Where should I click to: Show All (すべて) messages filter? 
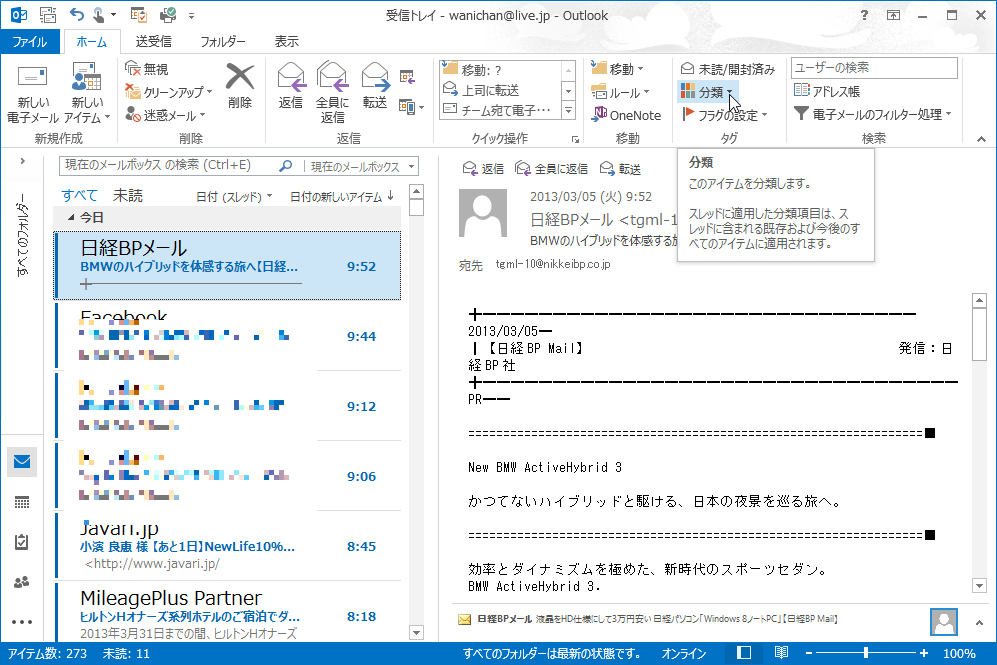click(x=79, y=196)
